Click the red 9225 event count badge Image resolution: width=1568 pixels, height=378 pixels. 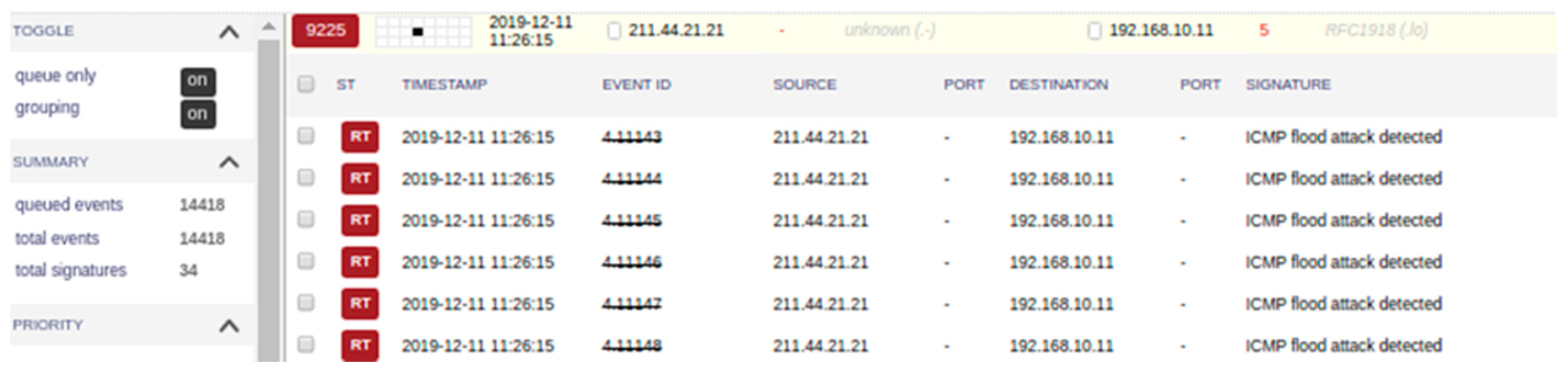click(x=325, y=30)
